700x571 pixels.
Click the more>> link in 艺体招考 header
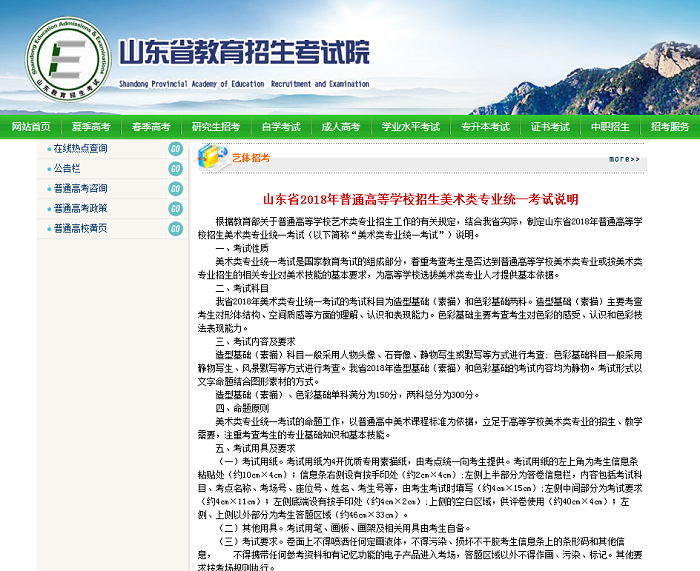(624, 159)
